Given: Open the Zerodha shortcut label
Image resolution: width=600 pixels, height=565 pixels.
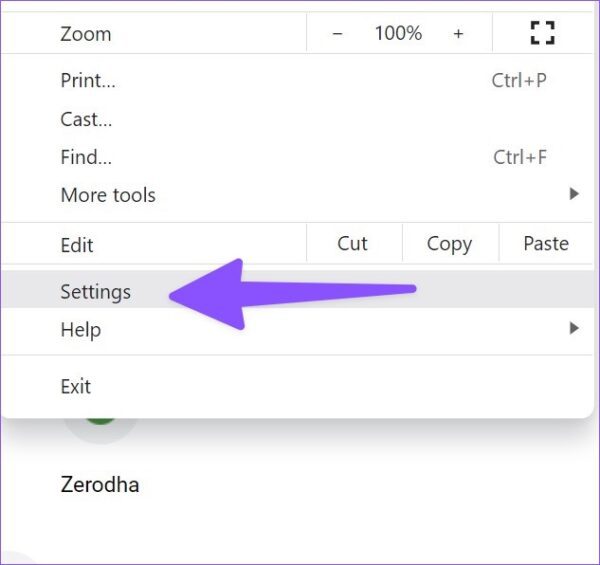Looking at the screenshot, I should click(x=100, y=485).
